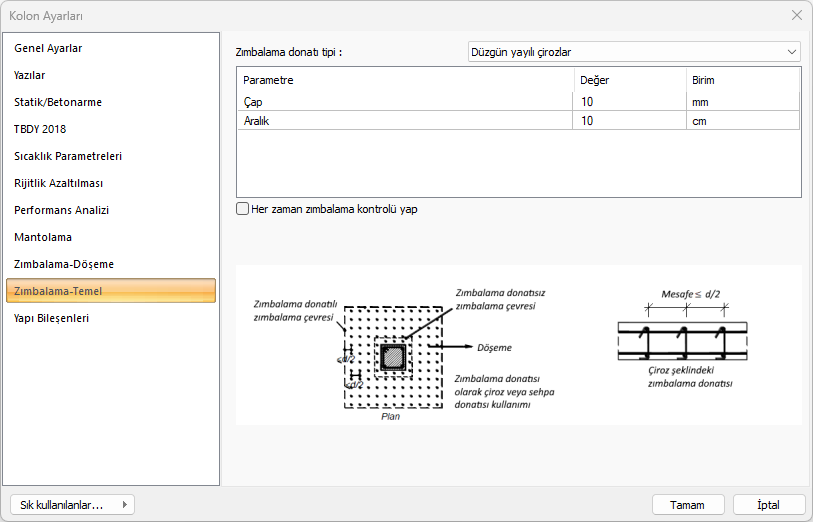Image resolution: width=813 pixels, height=522 pixels.
Task: Open Sıcaklık Parametreleri section
Action: pos(68,156)
